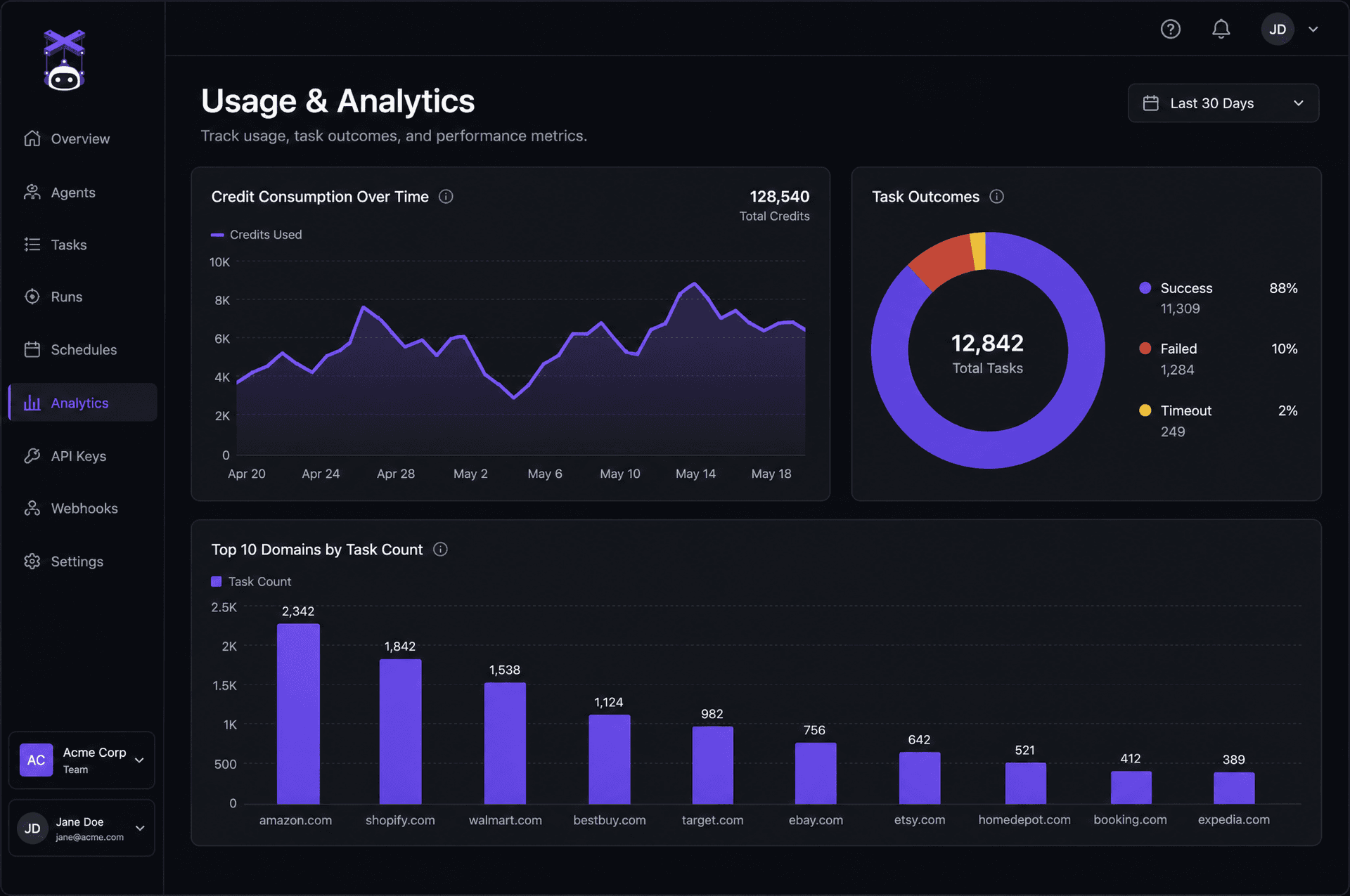Screen dimensions: 1350x896
Task: Click the Failed count 1,284
Action: pyautogui.click(x=1177, y=370)
